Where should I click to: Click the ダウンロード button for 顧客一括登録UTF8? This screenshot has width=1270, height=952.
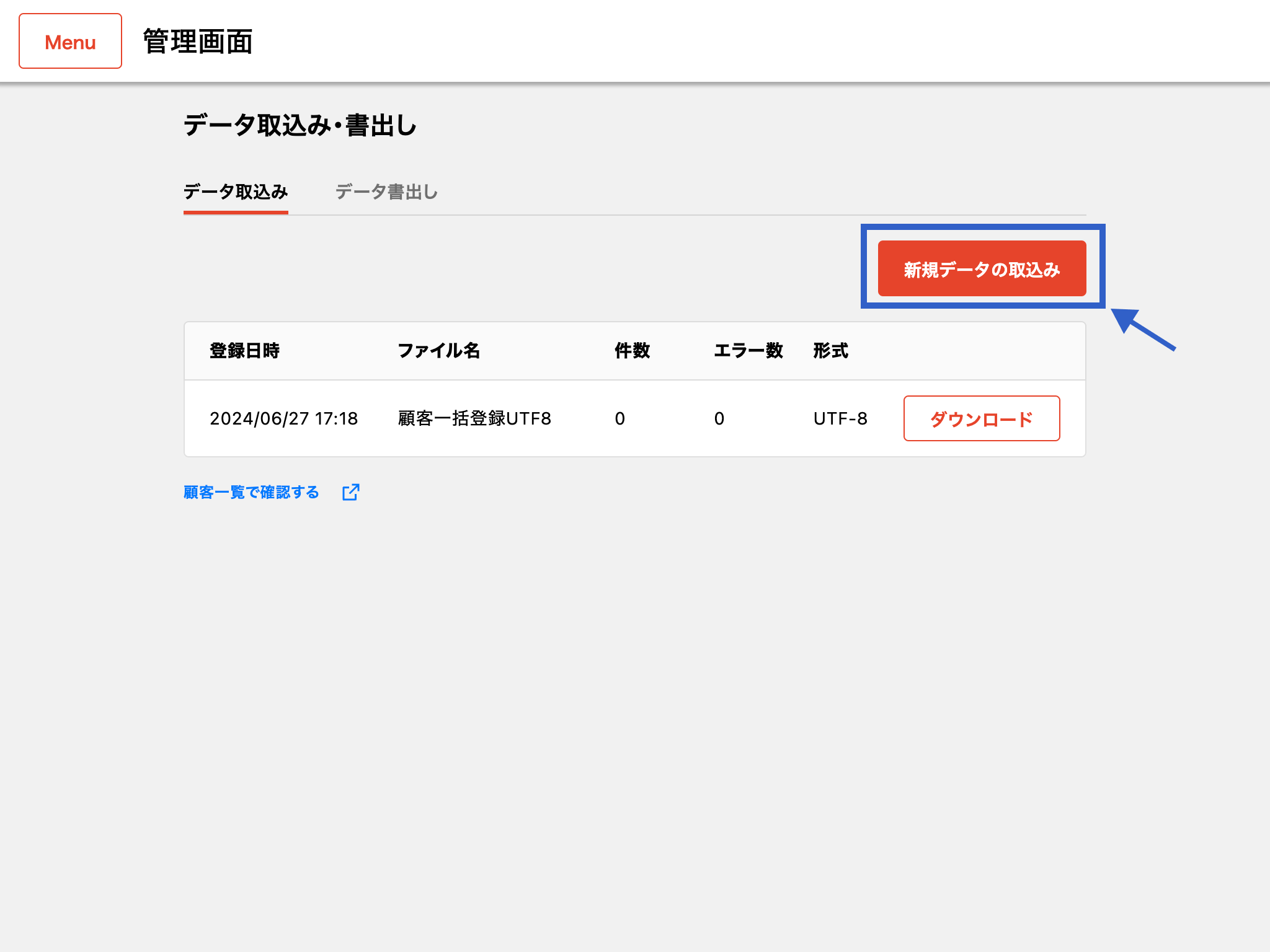coord(982,418)
